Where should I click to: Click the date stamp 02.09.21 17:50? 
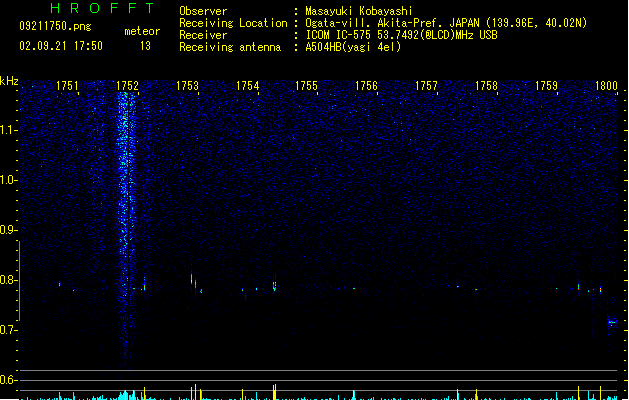pyautogui.click(x=61, y=46)
